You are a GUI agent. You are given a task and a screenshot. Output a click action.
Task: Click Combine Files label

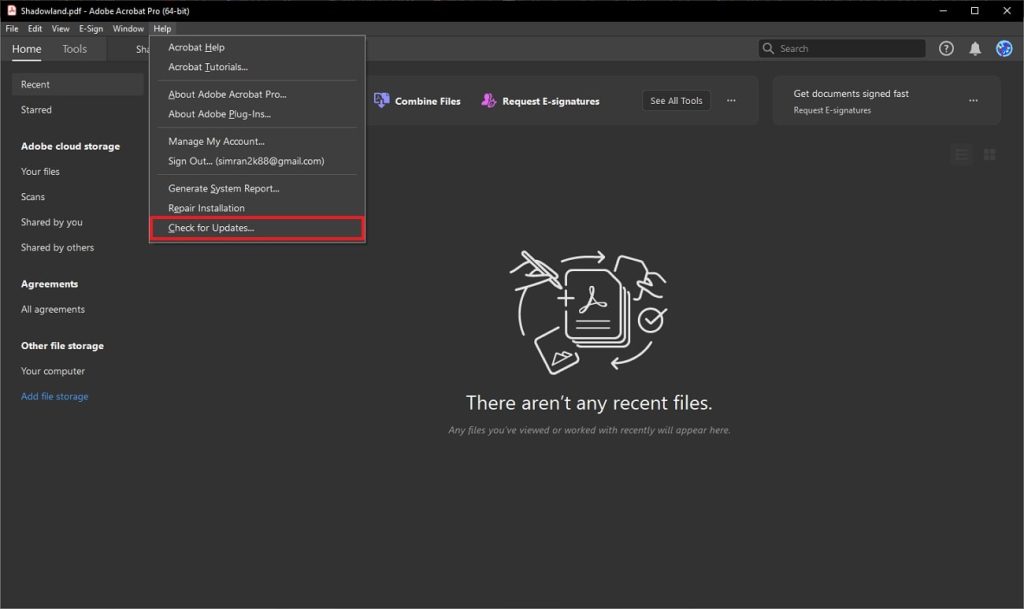428,101
